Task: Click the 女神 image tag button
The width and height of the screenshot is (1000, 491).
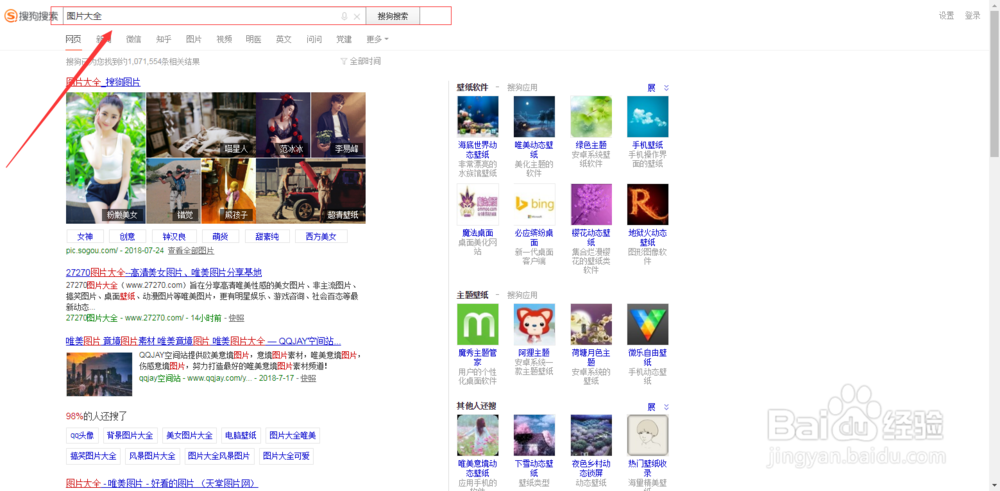Action: (x=85, y=237)
